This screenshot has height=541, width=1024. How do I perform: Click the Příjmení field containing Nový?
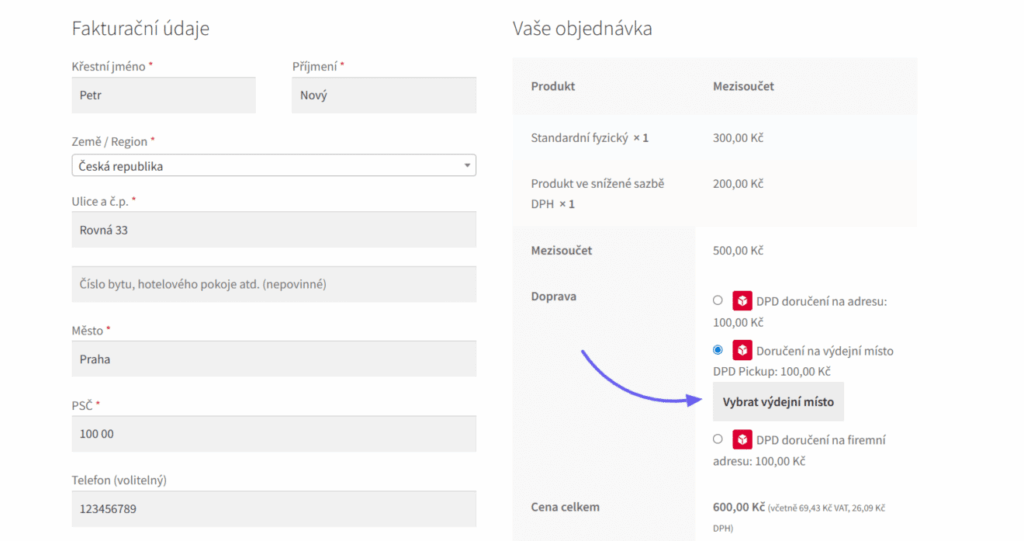point(384,95)
